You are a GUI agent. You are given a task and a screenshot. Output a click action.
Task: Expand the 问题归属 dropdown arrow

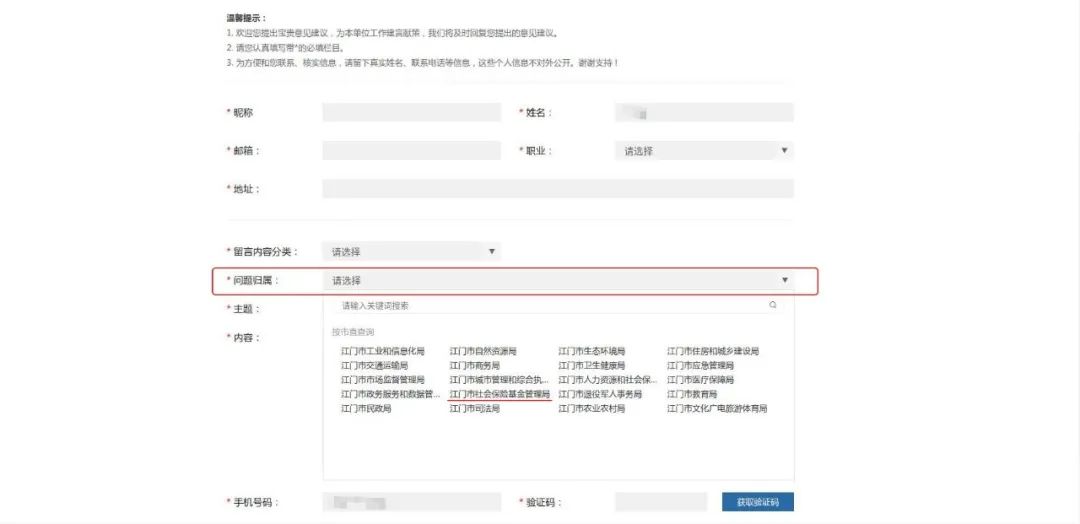785,280
